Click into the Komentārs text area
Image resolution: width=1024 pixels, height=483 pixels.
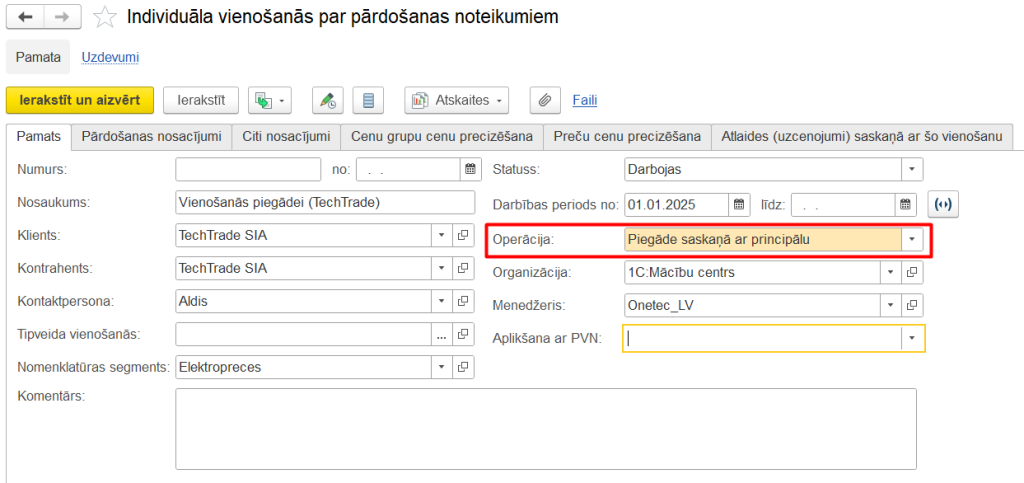(x=545, y=429)
